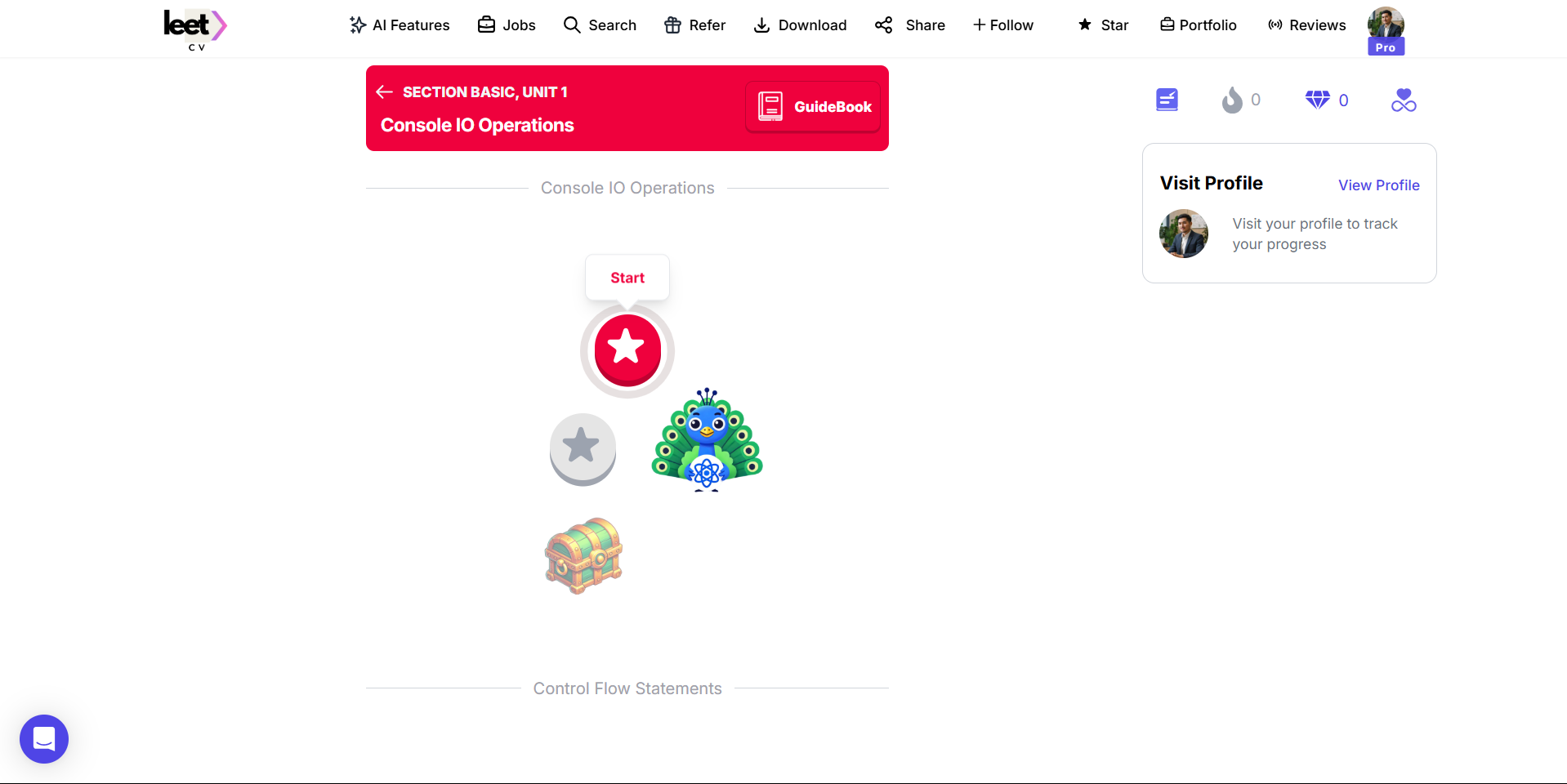Open the Jobs page
Viewport: 1567px width, 784px height.
tap(507, 25)
